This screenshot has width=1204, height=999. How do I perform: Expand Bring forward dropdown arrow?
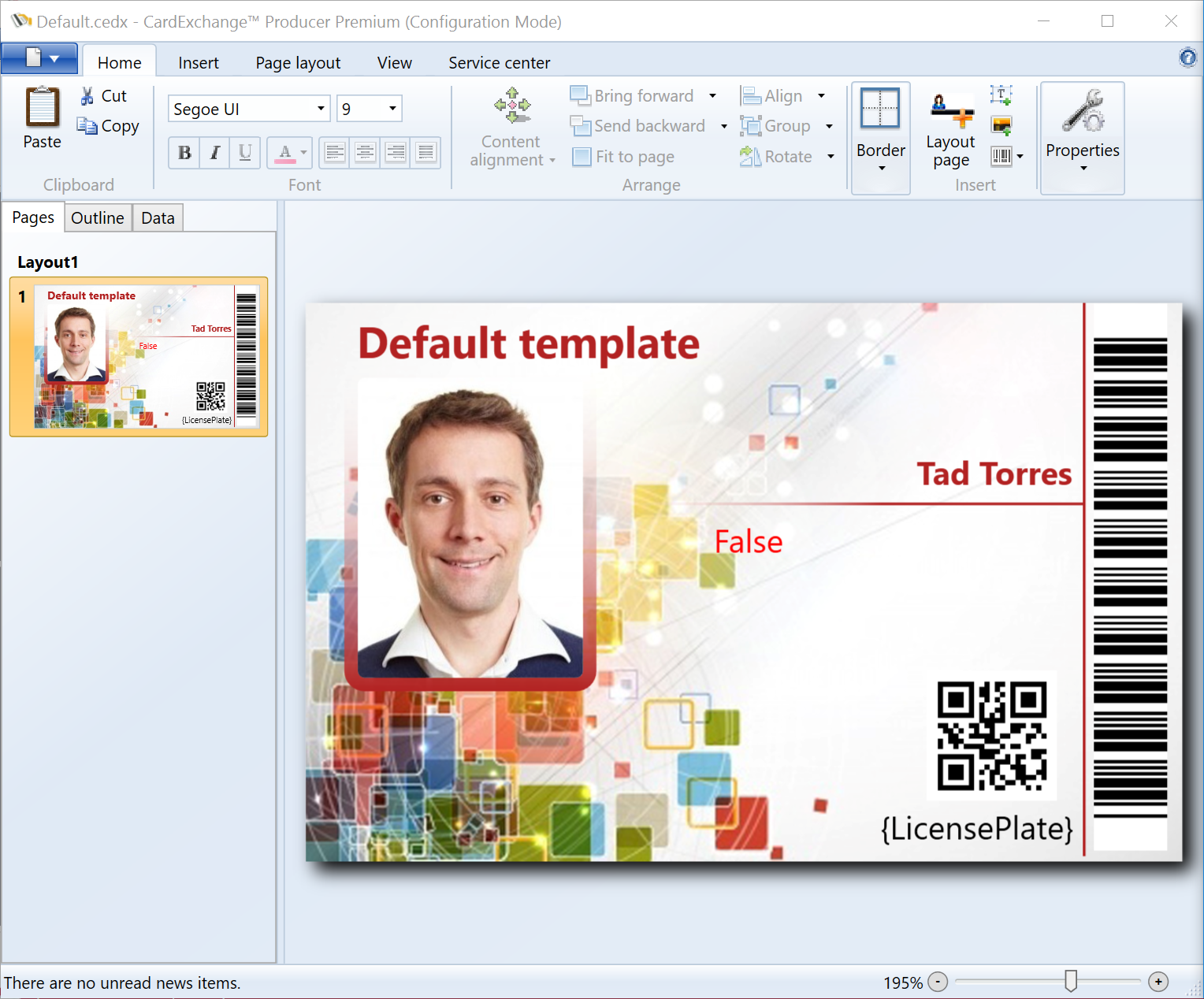(712, 96)
